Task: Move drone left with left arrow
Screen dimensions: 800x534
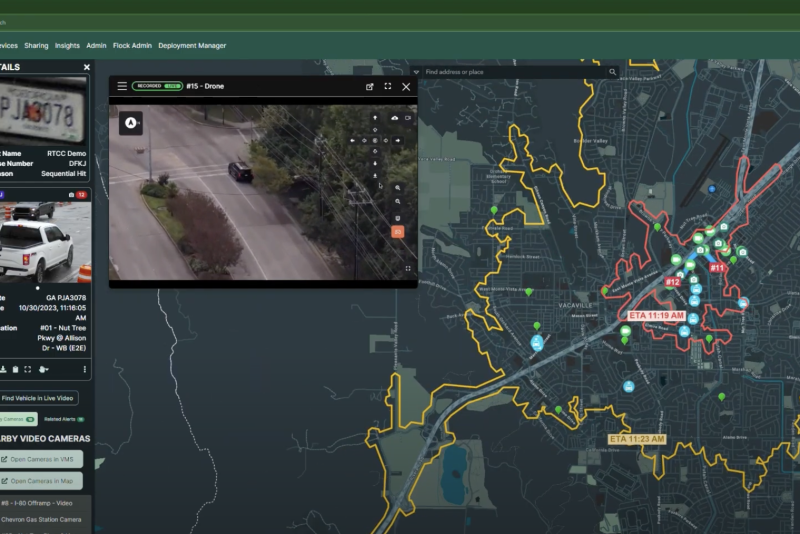Action: point(353,140)
